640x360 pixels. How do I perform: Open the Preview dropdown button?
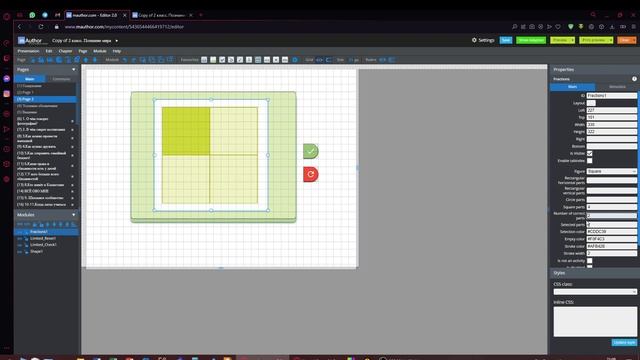562,40
